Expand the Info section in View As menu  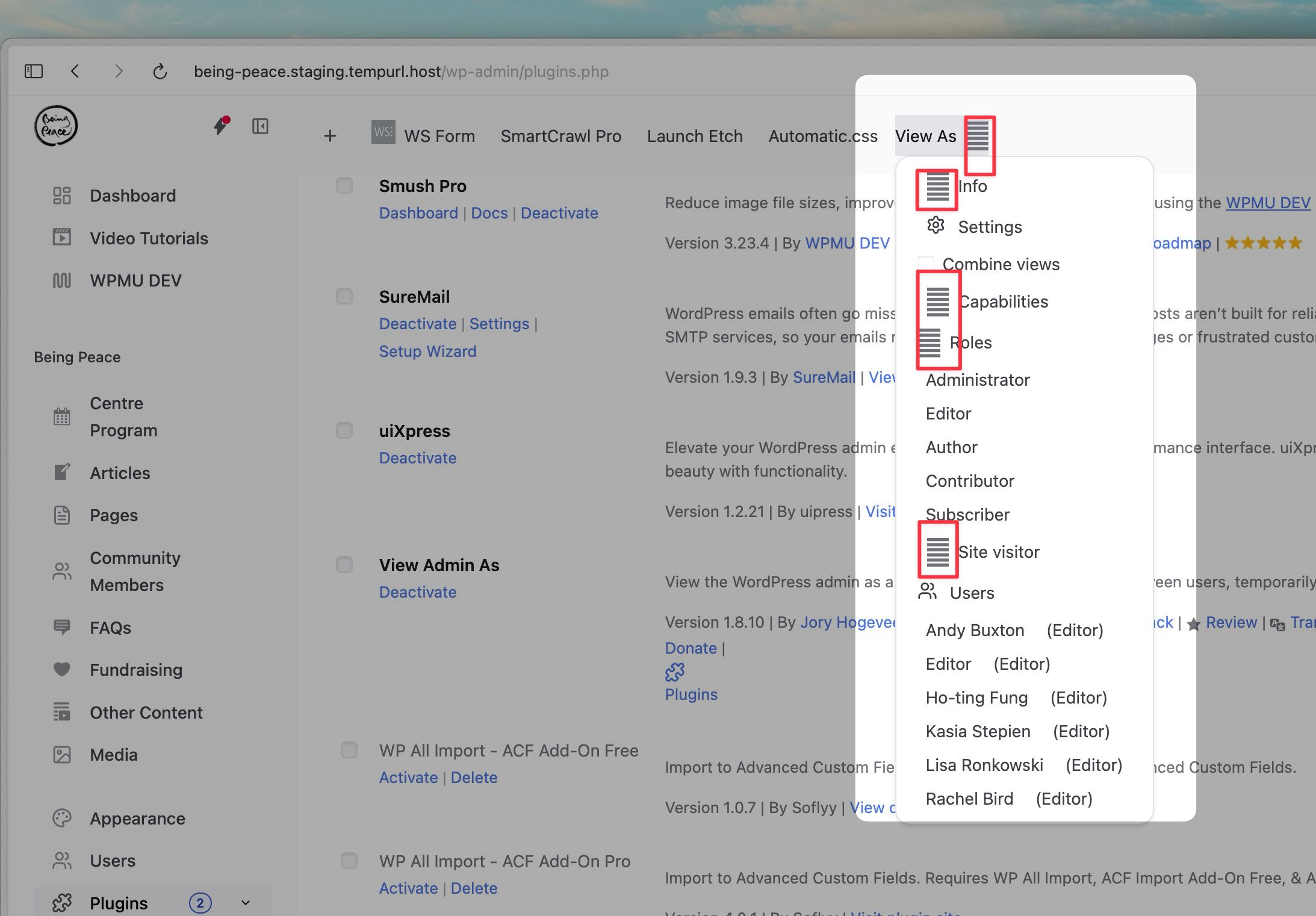pos(973,186)
